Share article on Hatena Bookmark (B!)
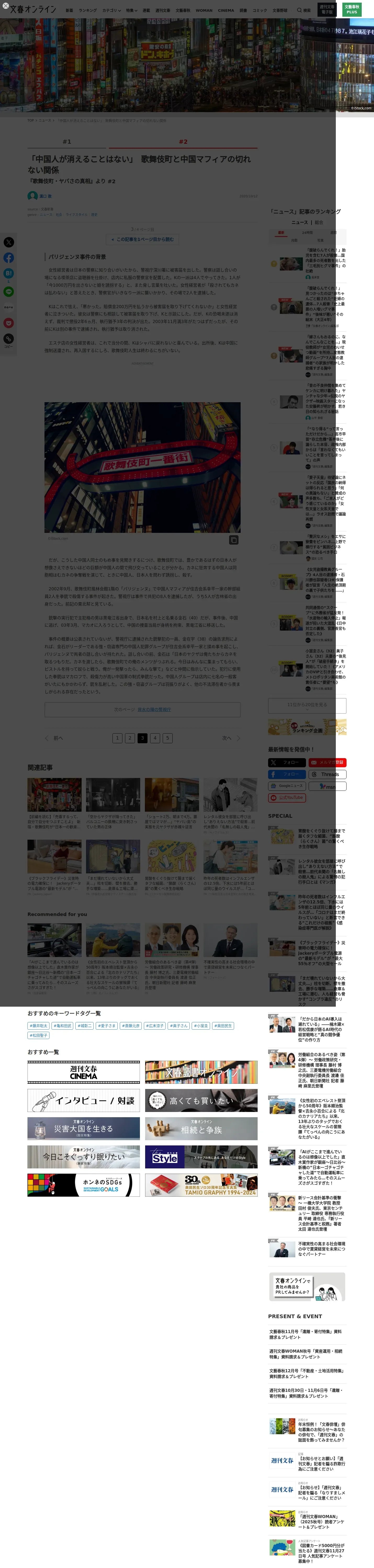Viewport: 374px width, 1568px height. [x=9, y=274]
